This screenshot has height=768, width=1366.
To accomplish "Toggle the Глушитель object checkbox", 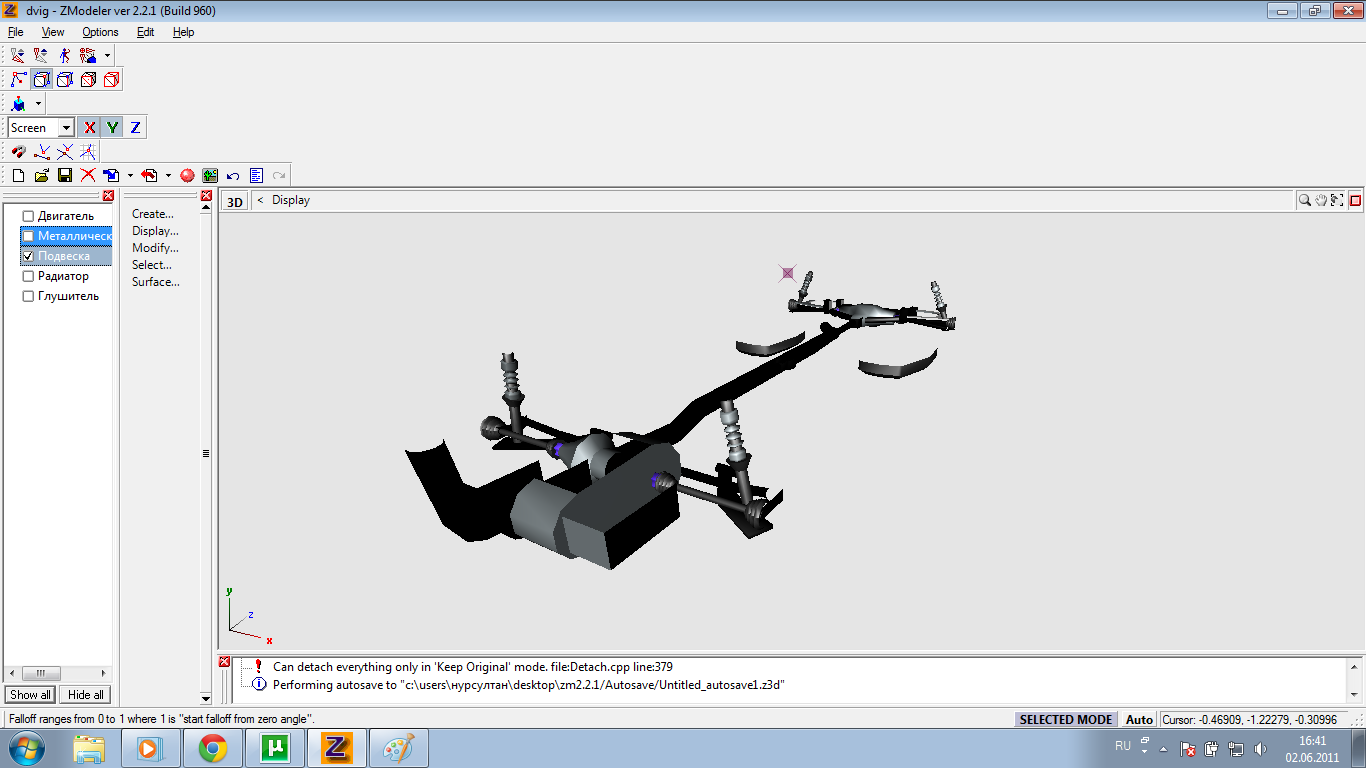I will tap(28, 296).
